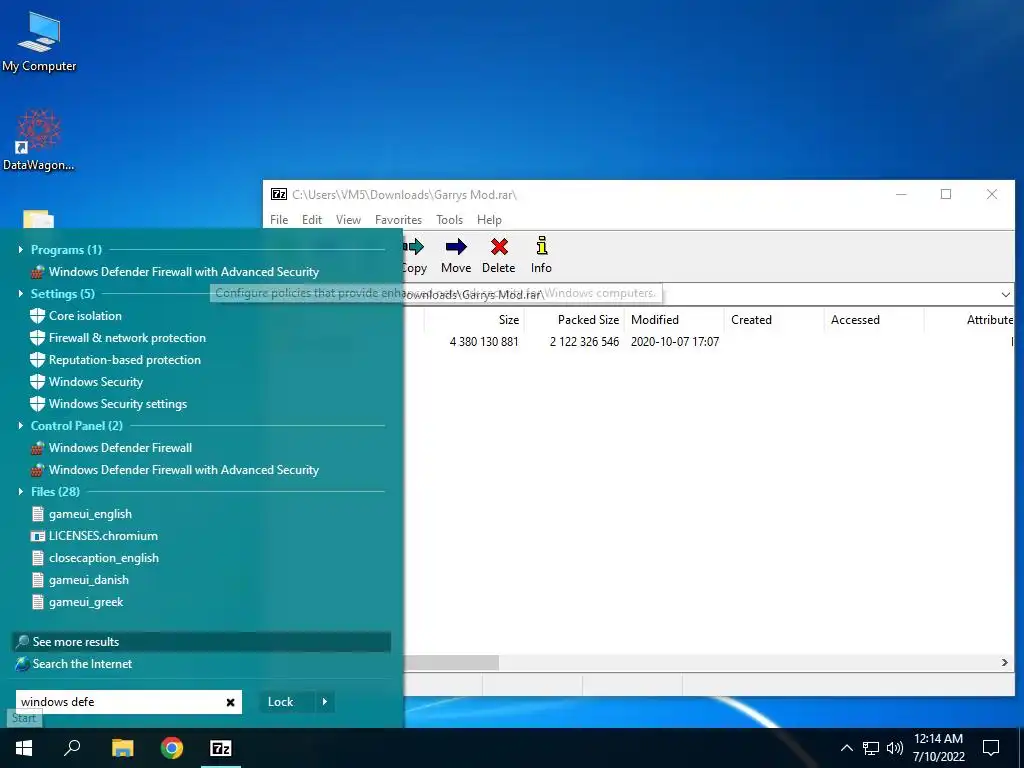
Task: Click the Lock button
Action: coord(287,702)
